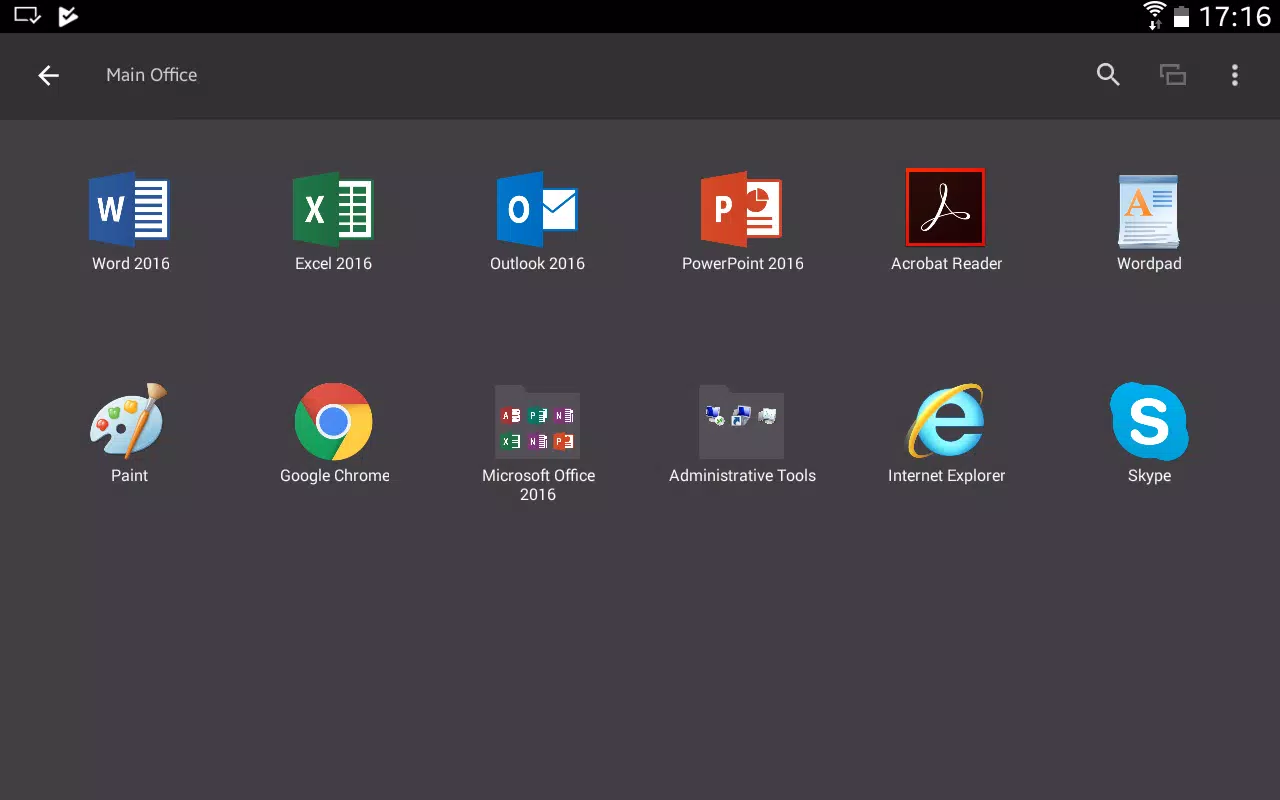The image size is (1280, 800).
Task: Tap the search magnifier icon
Action: tap(1108, 75)
